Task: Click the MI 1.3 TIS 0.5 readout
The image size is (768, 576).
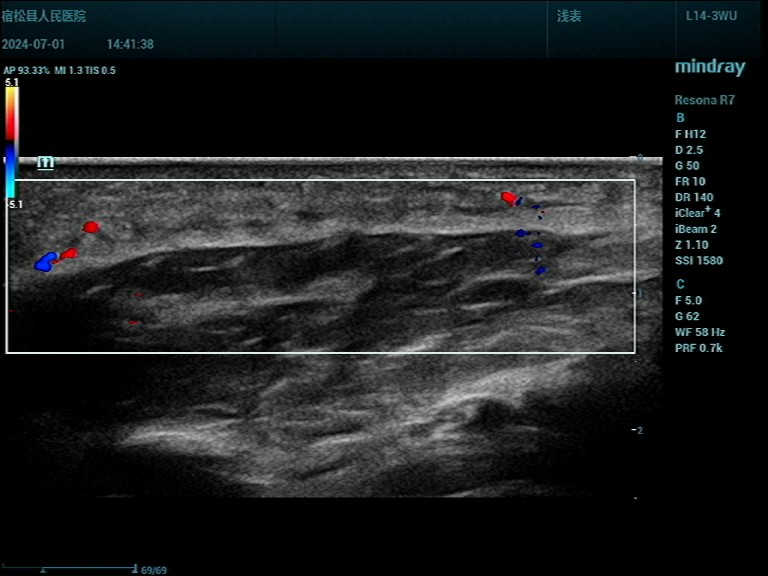Action: coord(85,71)
